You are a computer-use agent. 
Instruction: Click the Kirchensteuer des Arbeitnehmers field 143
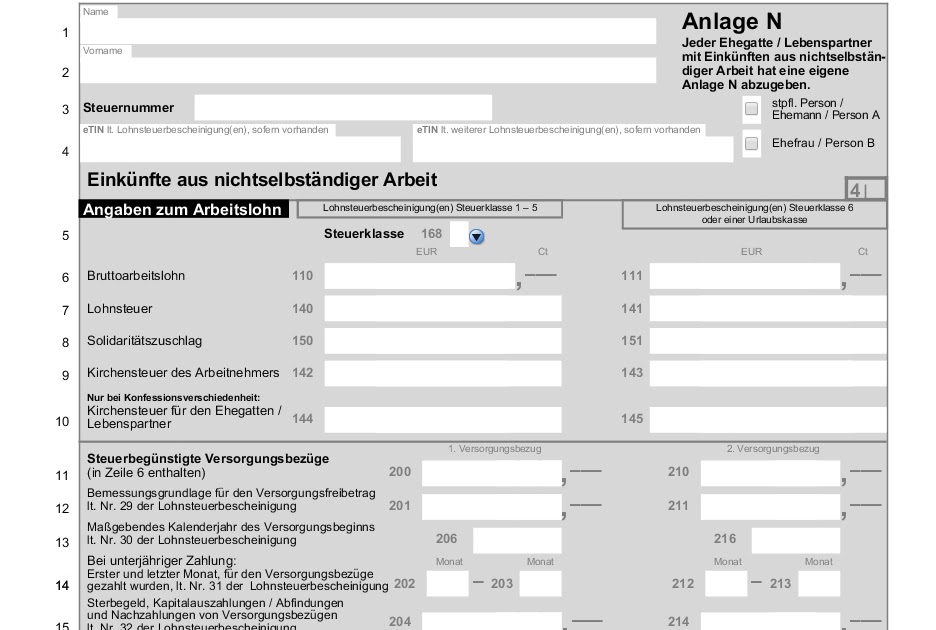[768, 373]
